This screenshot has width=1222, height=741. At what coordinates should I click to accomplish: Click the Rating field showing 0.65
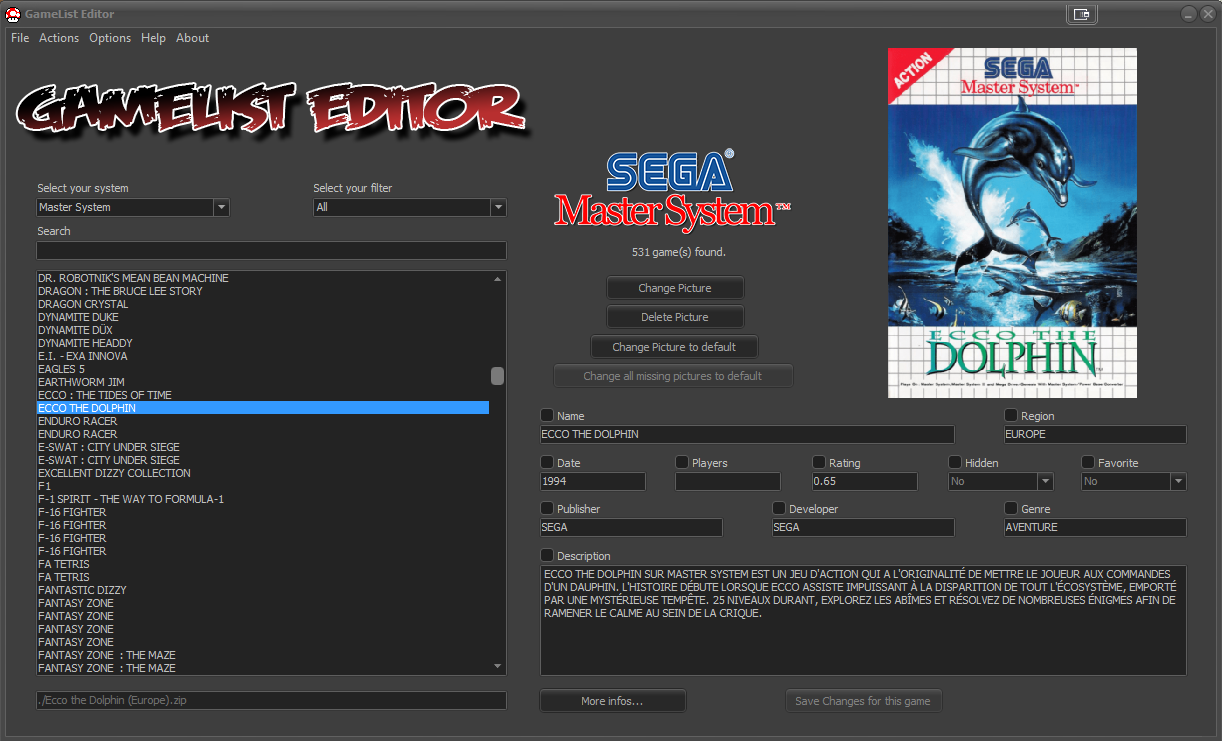tap(864, 481)
